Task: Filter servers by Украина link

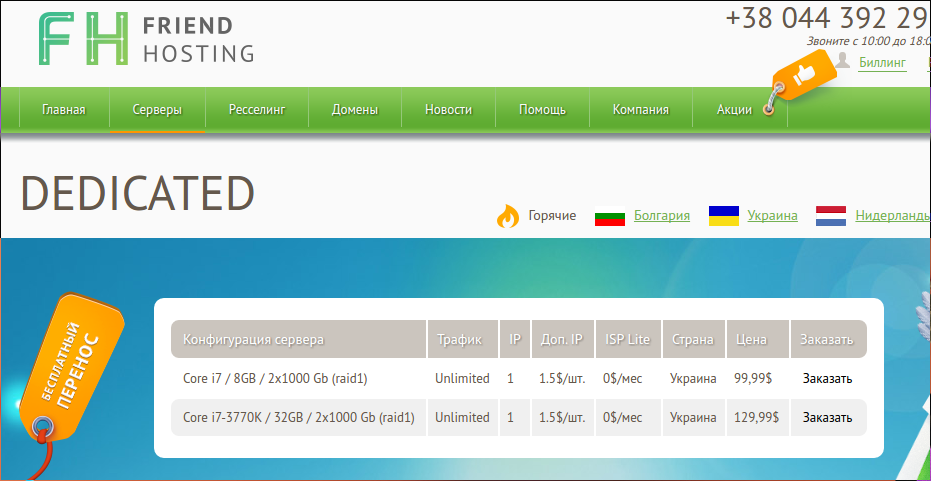Action: [x=772, y=215]
